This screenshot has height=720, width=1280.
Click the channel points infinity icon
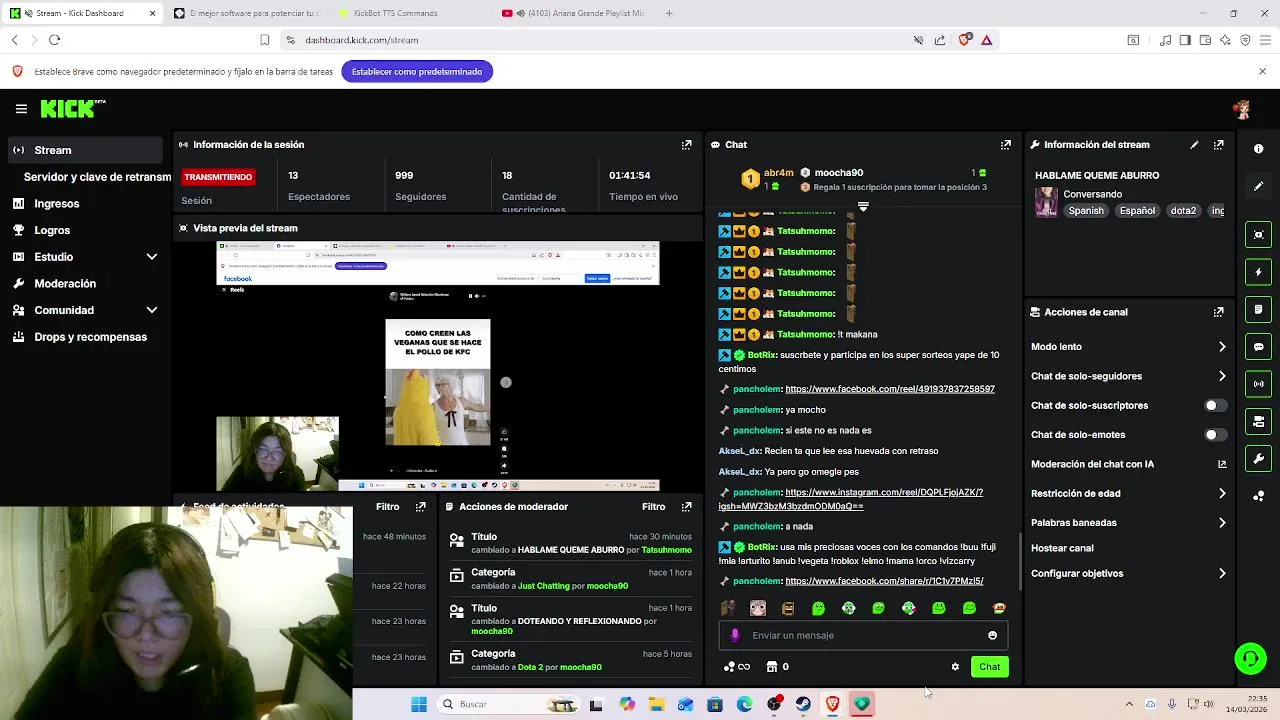point(737,667)
